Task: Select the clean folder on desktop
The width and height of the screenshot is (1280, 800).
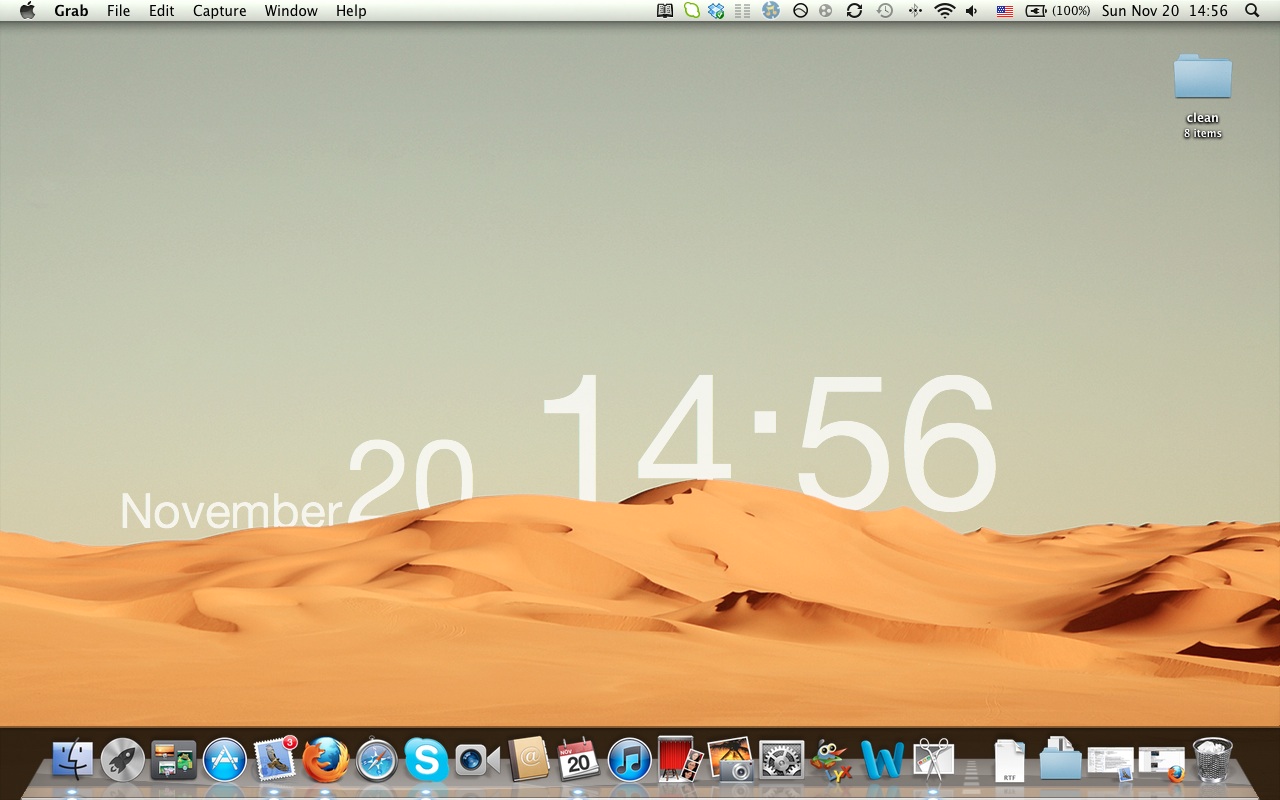Action: pos(1202,78)
